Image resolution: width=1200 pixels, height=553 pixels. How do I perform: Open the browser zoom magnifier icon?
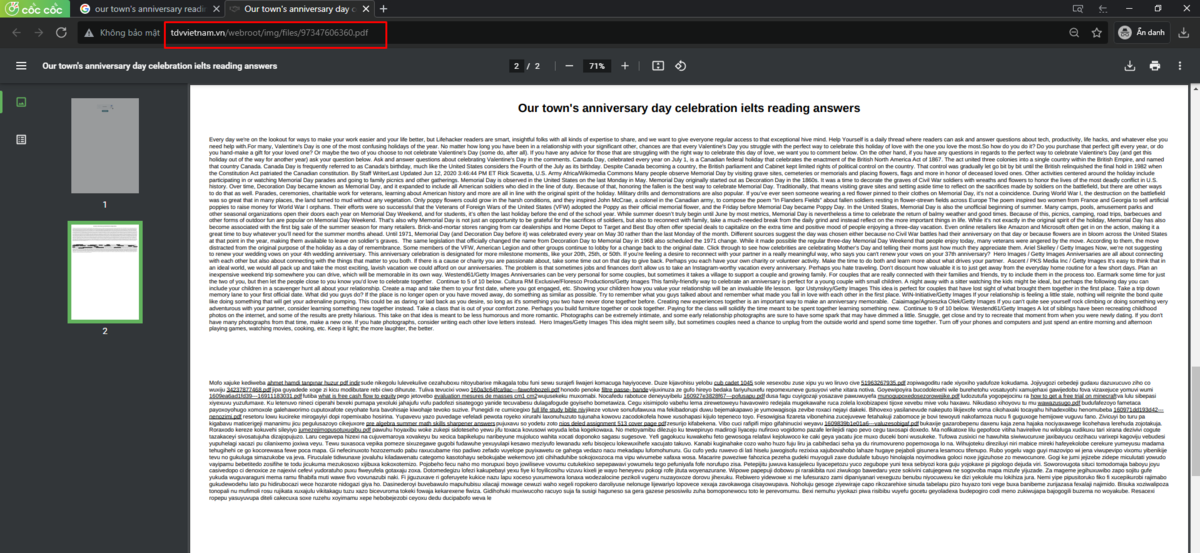click(1074, 33)
